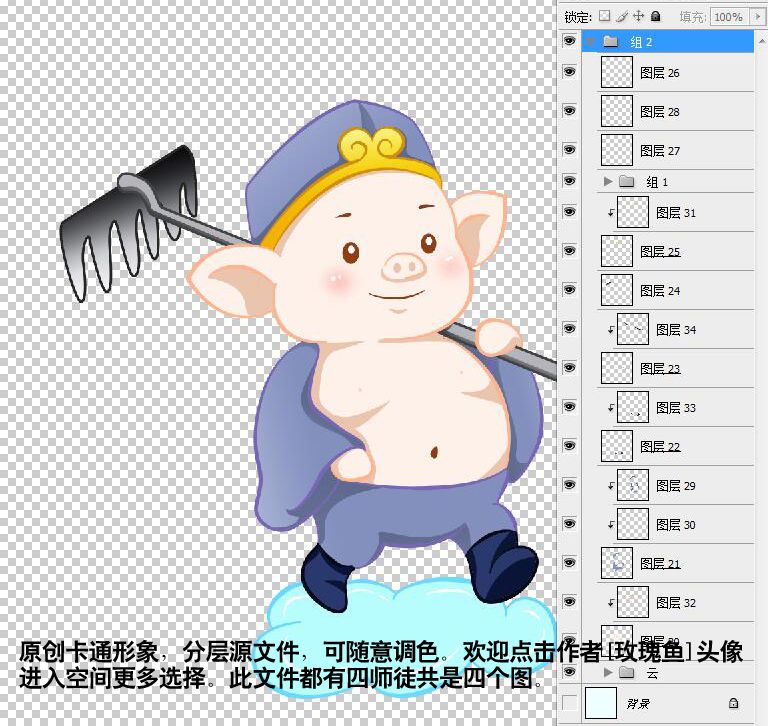Select the 背景 layer thumbnail

click(x=600, y=703)
